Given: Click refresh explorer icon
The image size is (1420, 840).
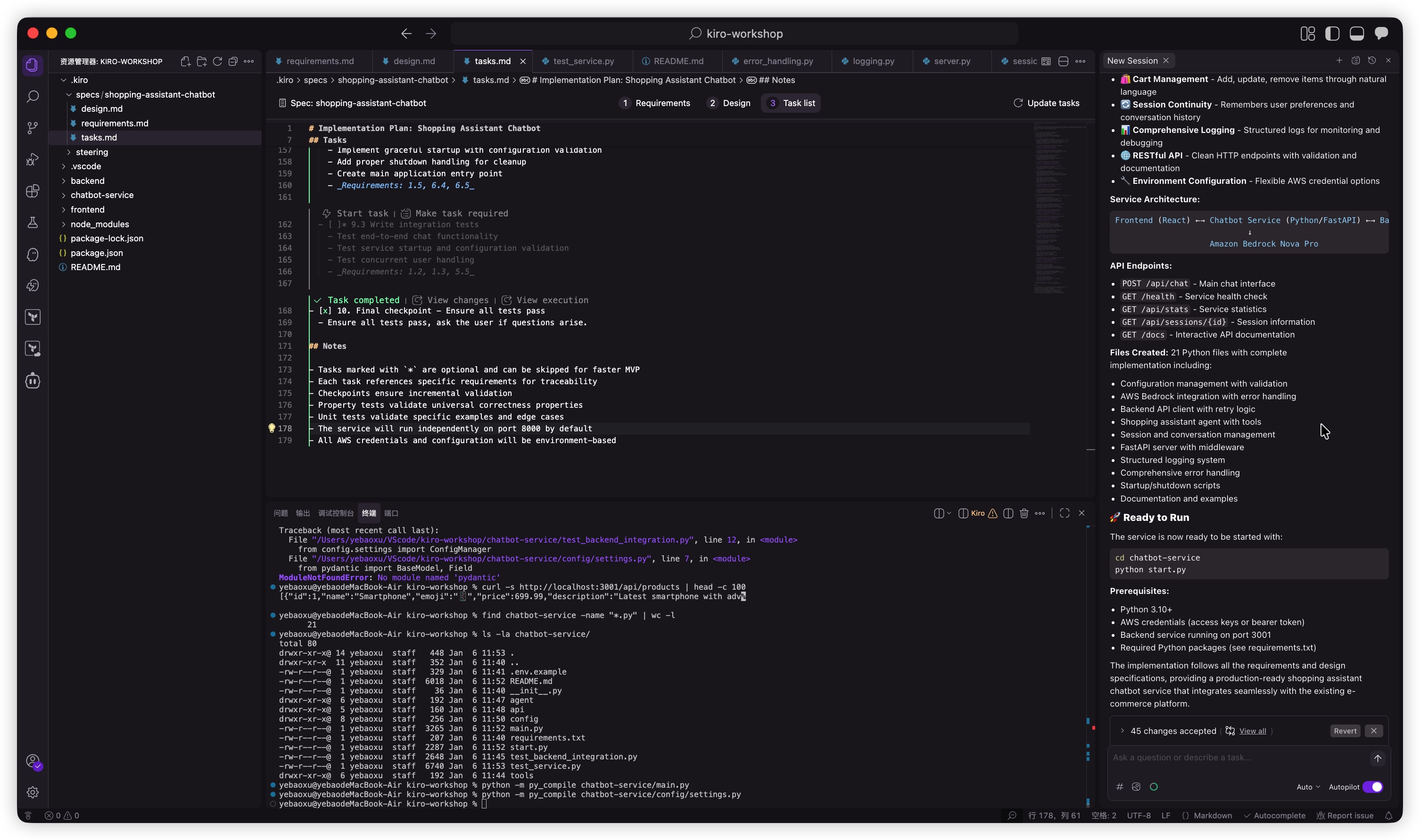Looking at the screenshot, I should coord(217,61).
